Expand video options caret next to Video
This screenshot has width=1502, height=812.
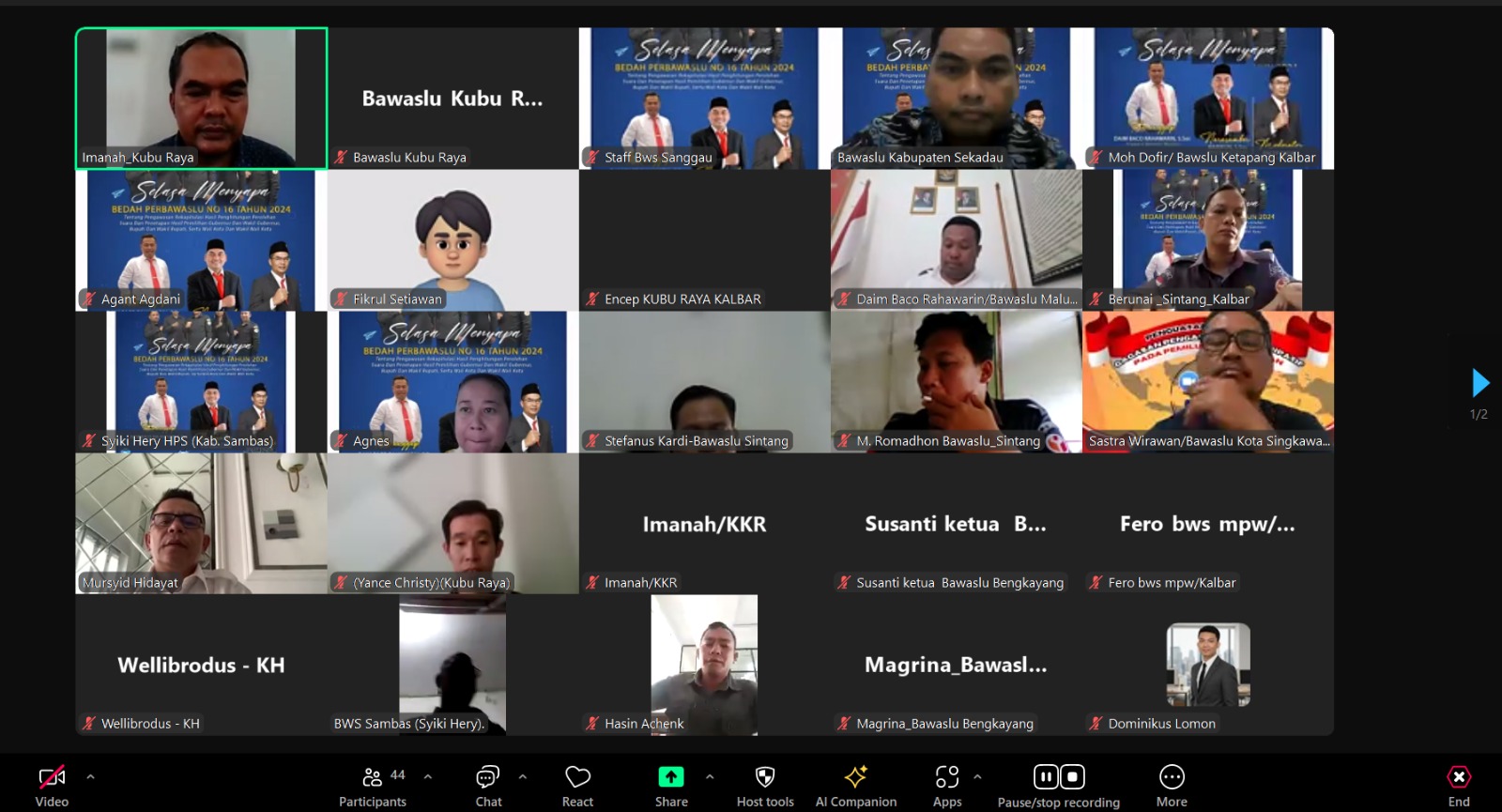(91, 777)
